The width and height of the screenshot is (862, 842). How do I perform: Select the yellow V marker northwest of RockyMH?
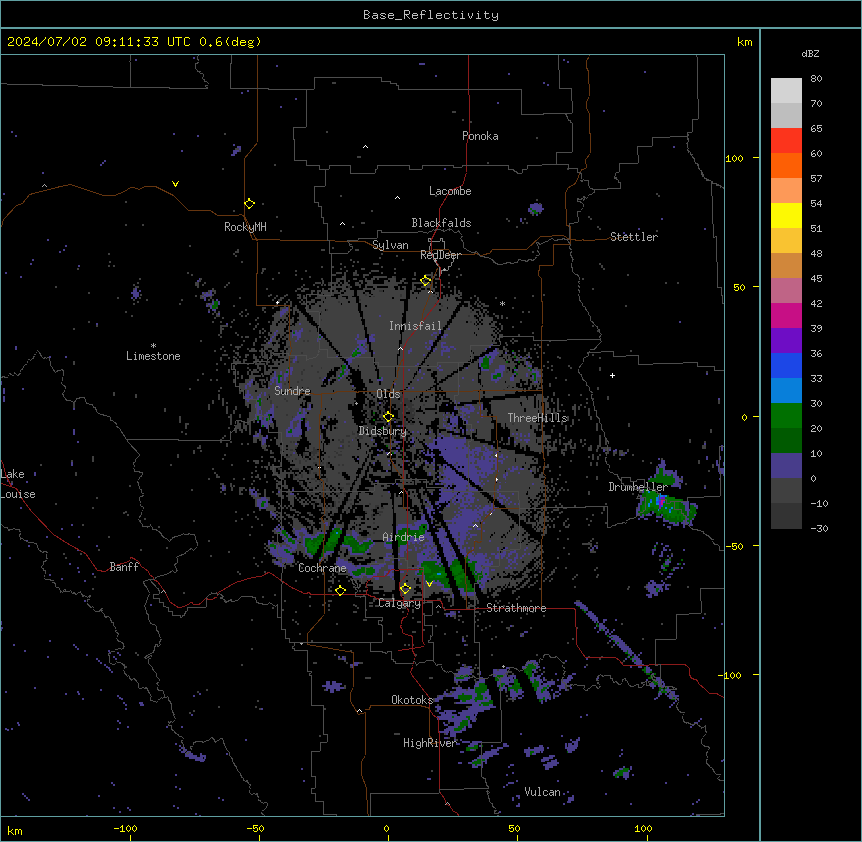(x=175, y=184)
